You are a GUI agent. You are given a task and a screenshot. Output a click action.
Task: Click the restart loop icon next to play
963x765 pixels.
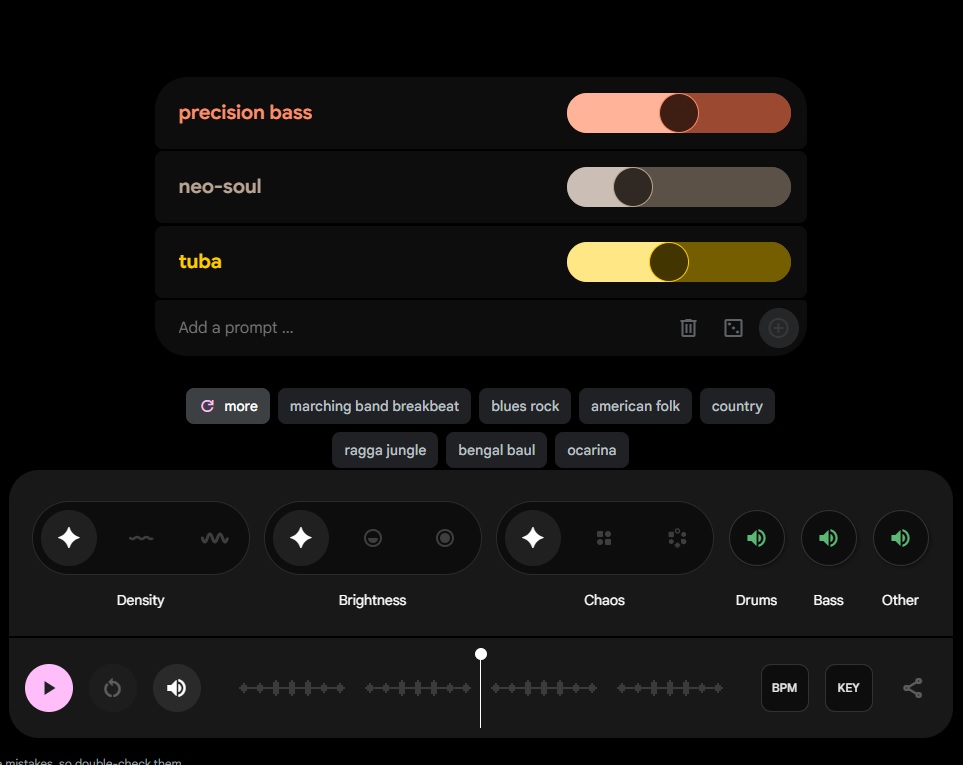coord(113,688)
